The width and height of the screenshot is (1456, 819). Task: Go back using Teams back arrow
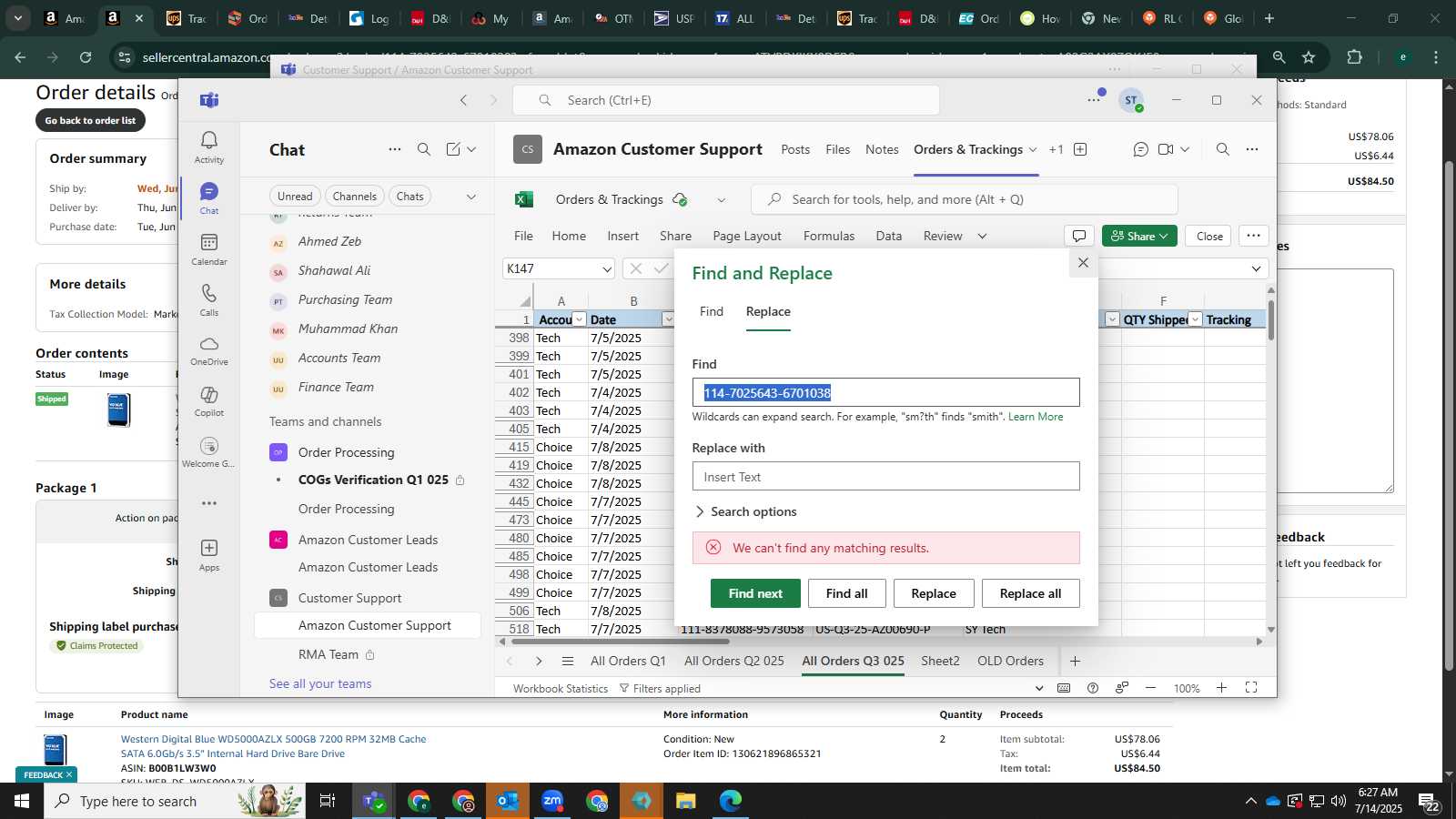[x=464, y=100]
